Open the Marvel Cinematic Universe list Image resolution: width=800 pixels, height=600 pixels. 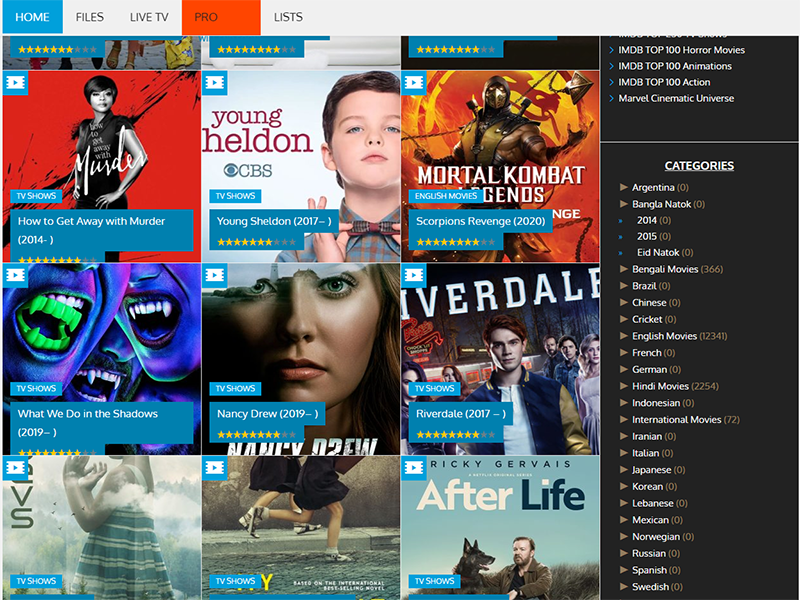[x=676, y=98]
